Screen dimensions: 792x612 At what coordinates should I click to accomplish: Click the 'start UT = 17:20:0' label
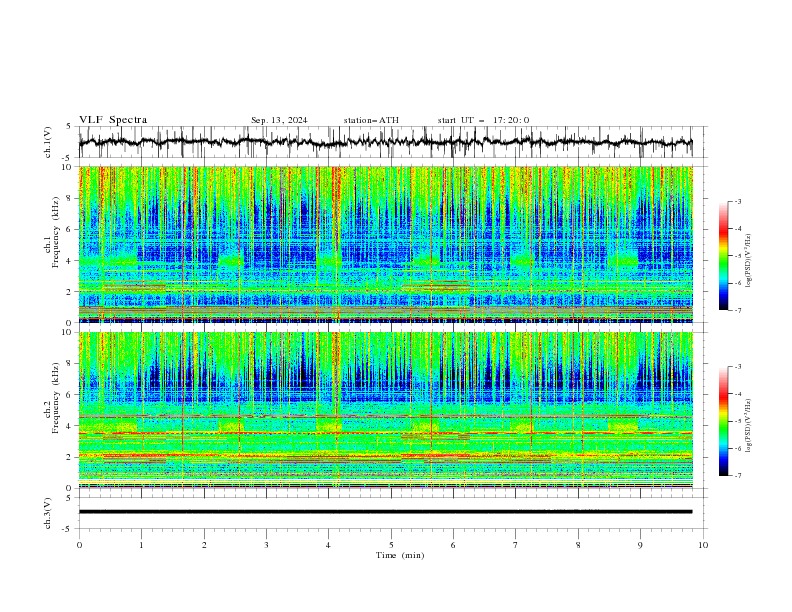(483, 120)
